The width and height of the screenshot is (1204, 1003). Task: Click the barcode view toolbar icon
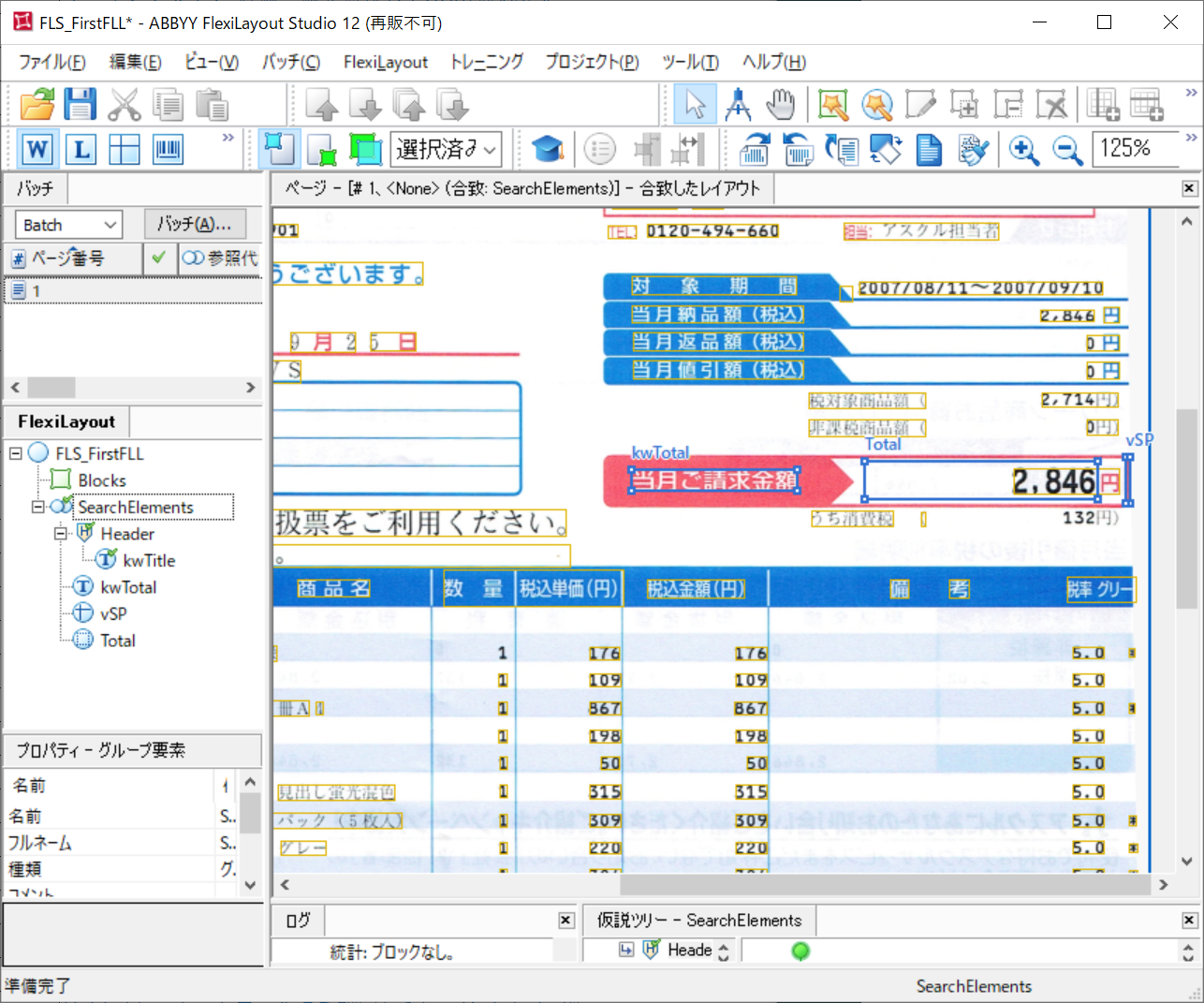point(169,149)
